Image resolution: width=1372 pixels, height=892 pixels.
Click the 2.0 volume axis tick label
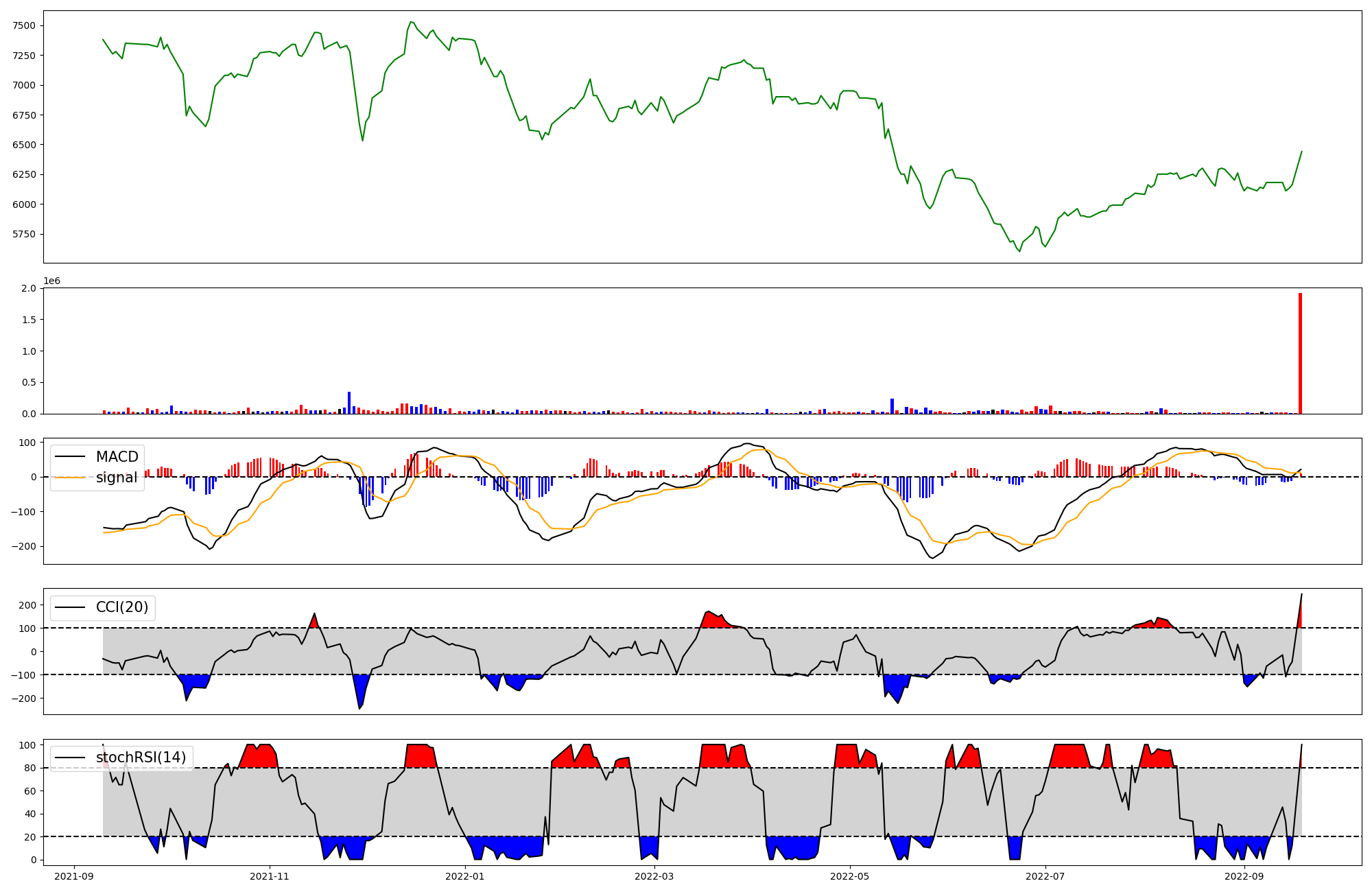[x=29, y=288]
